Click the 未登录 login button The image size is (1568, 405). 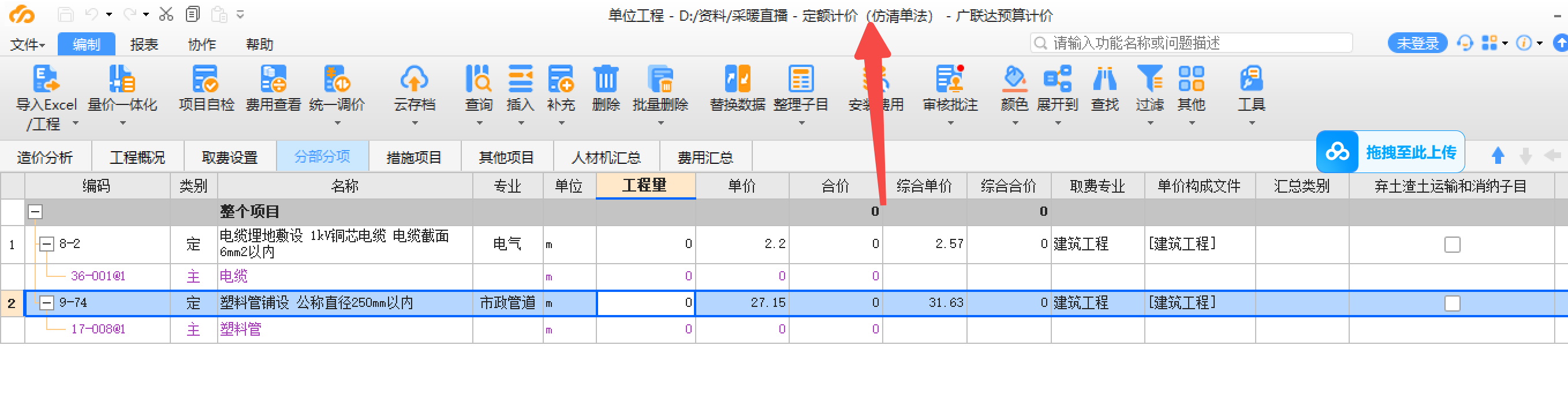pyautogui.click(x=1417, y=43)
